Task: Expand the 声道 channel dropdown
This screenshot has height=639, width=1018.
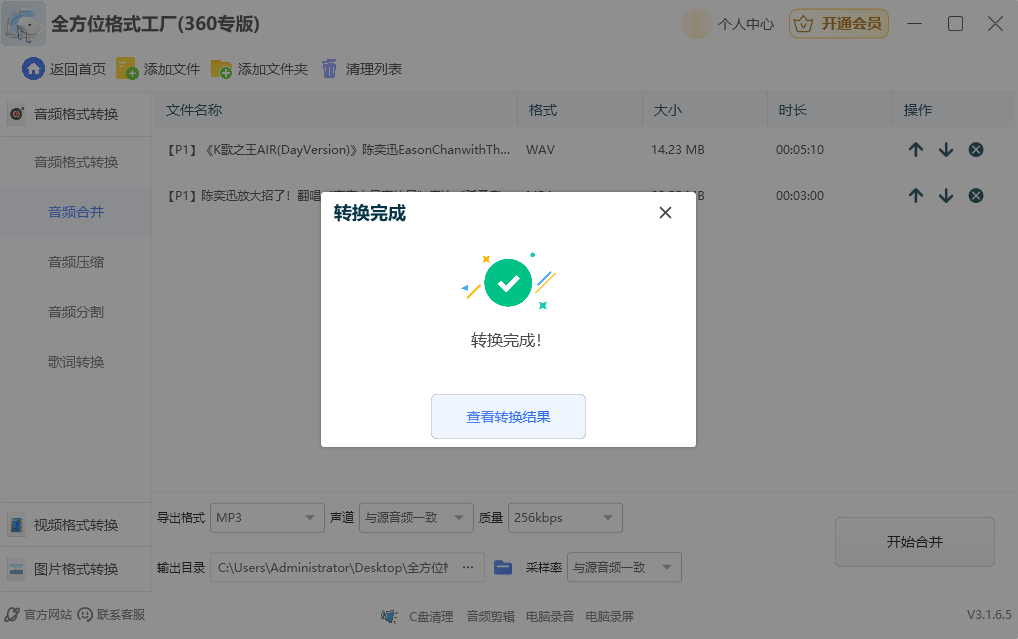Action: [416, 517]
